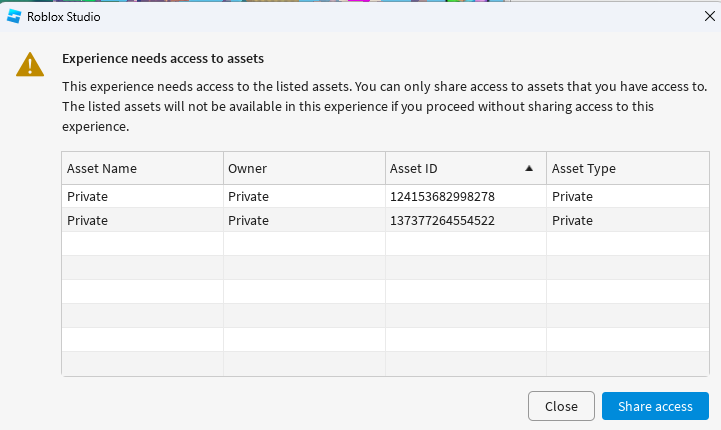721x430 pixels.
Task: Select the first row's Asset Name cell
Action: (x=142, y=197)
